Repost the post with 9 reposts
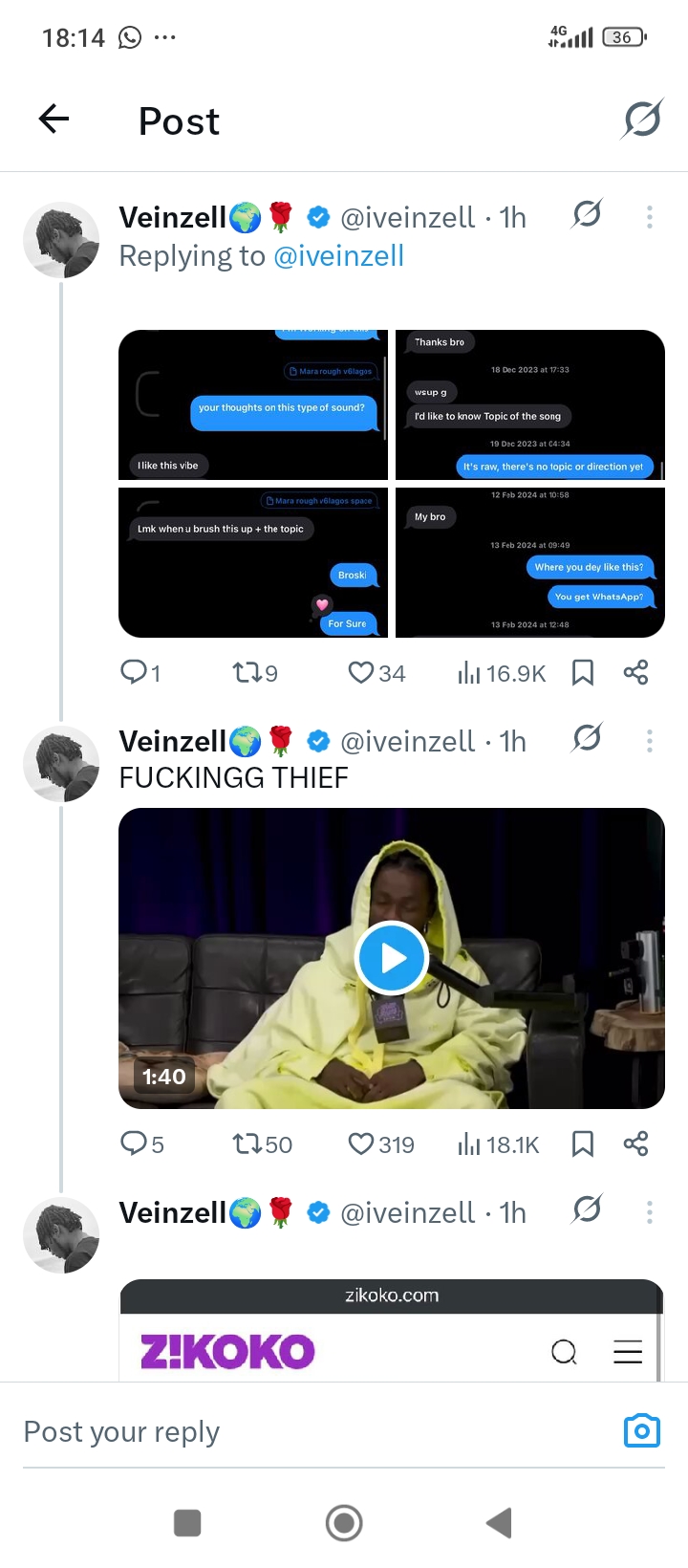The width and height of the screenshot is (688, 1568). coord(247,673)
